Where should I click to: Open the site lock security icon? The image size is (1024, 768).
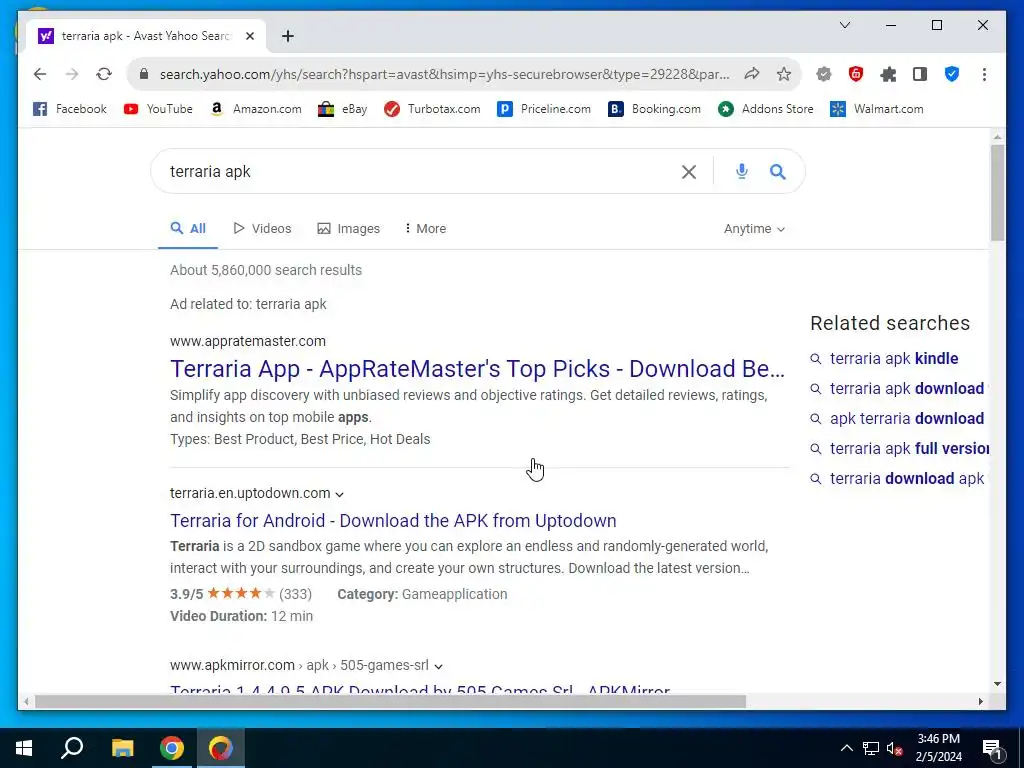(x=144, y=74)
